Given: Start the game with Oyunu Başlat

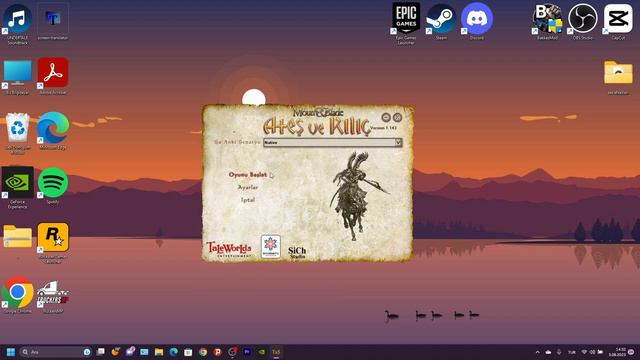Looking at the screenshot, I should point(248,175).
